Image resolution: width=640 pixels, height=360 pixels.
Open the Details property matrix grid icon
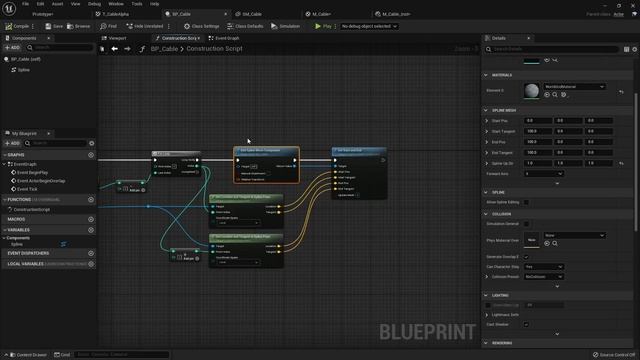627,49
